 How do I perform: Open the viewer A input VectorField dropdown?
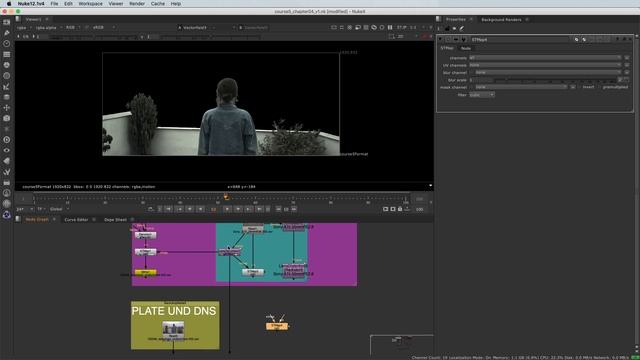pos(207,27)
